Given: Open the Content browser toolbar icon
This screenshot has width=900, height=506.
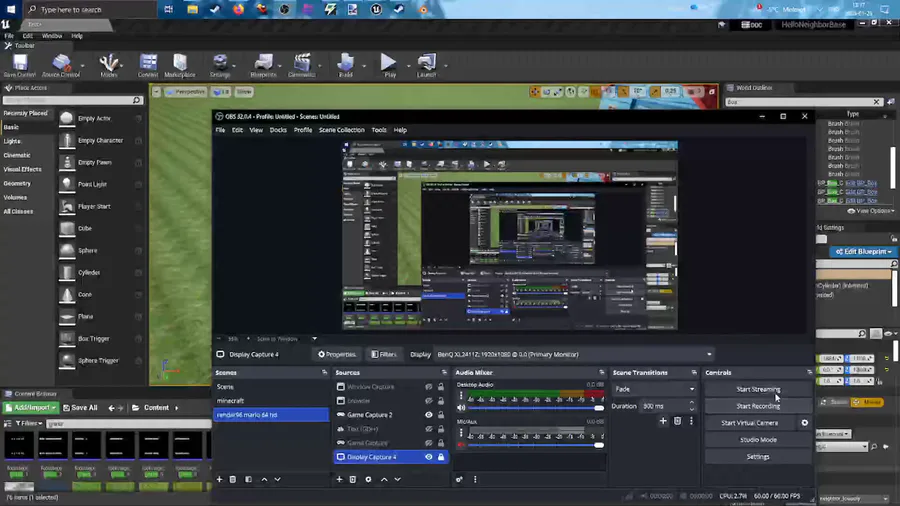Looking at the screenshot, I should tap(148, 65).
